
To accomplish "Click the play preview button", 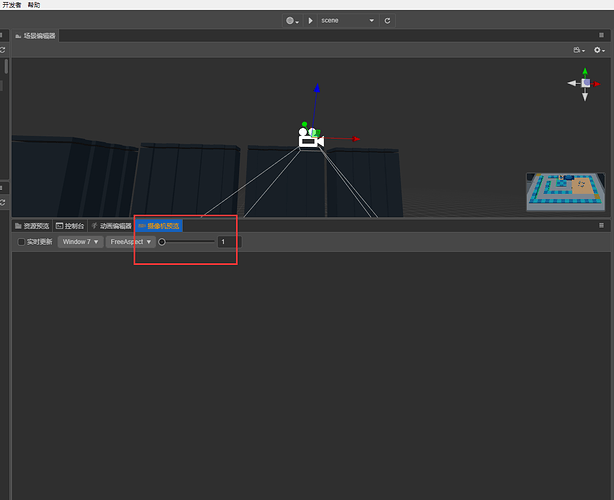I will coord(310,21).
